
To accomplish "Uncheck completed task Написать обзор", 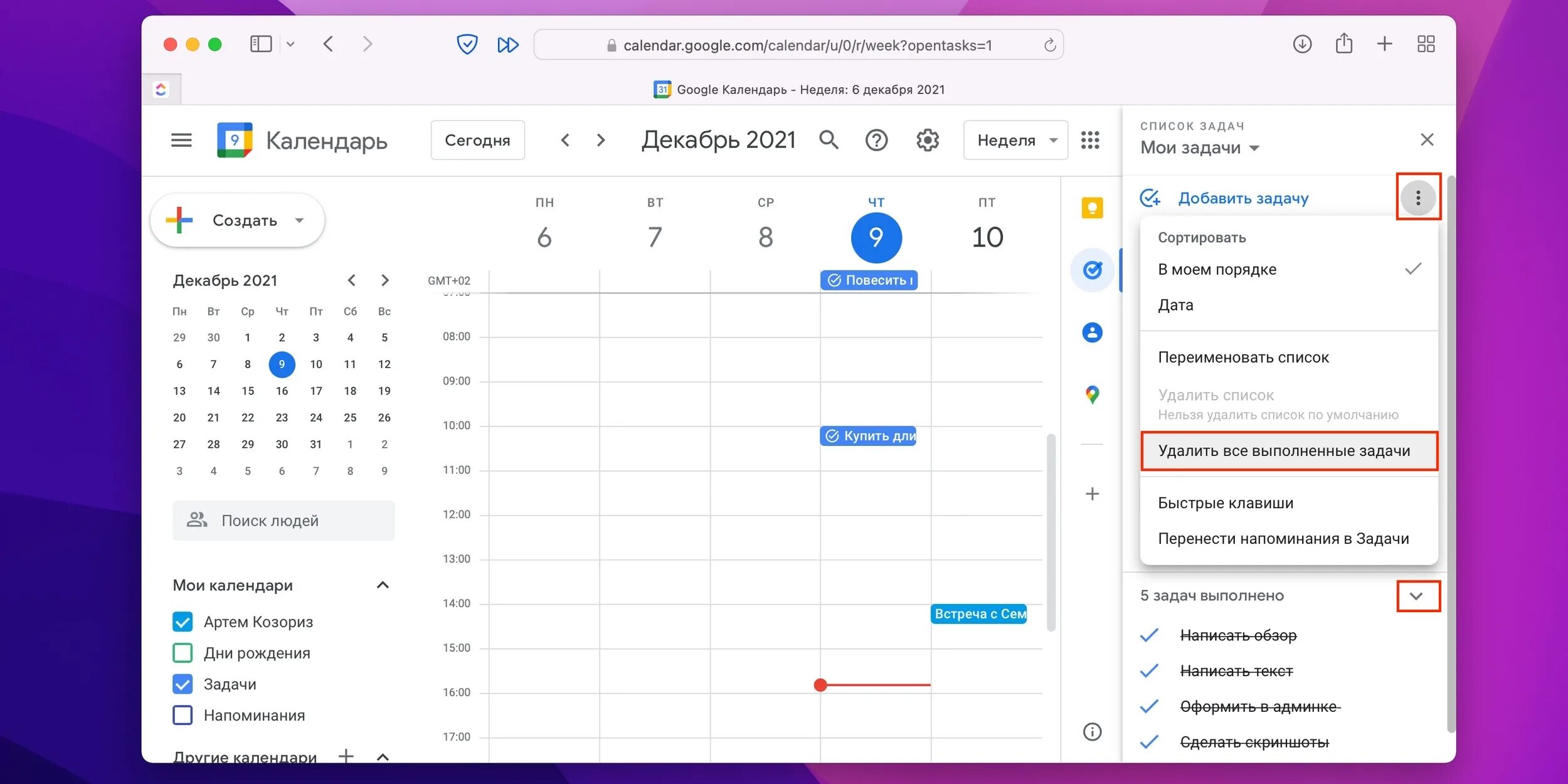I will click(1149, 635).
